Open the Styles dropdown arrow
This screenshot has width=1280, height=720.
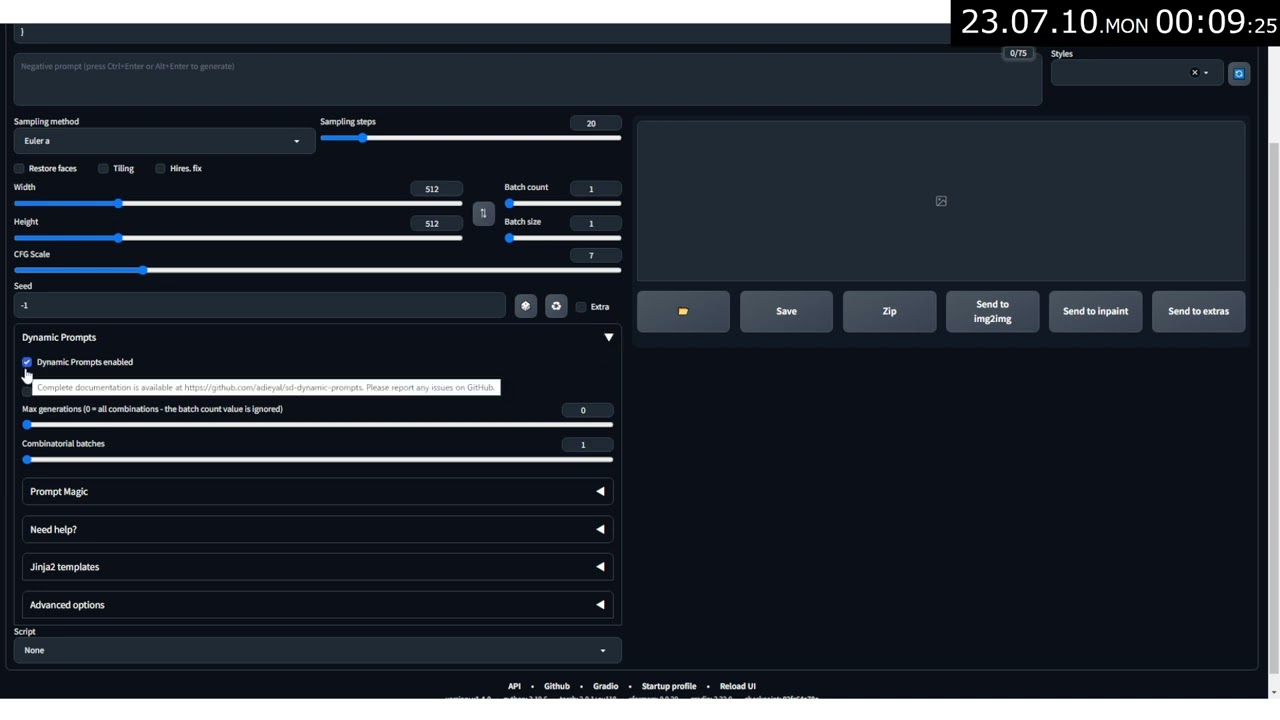(1206, 73)
